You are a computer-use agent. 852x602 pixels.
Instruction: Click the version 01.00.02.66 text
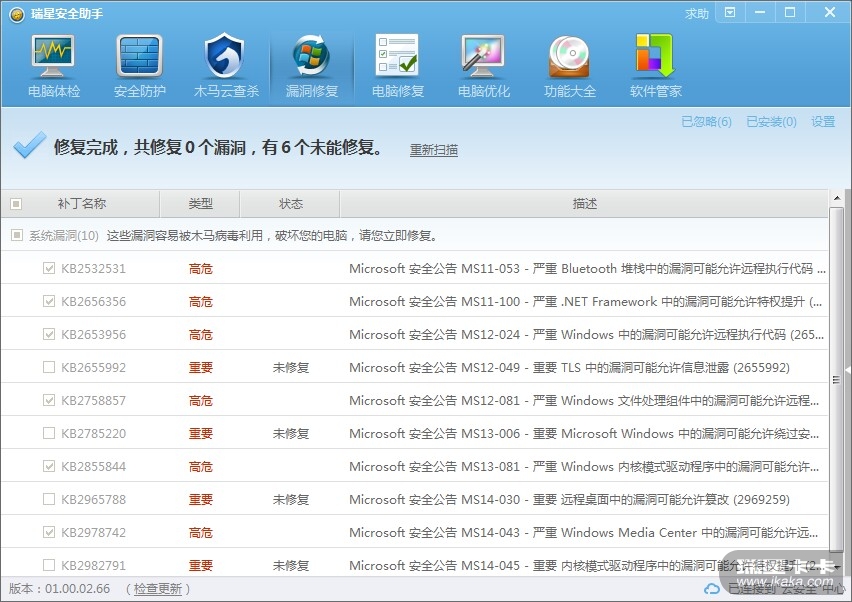[77, 589]
